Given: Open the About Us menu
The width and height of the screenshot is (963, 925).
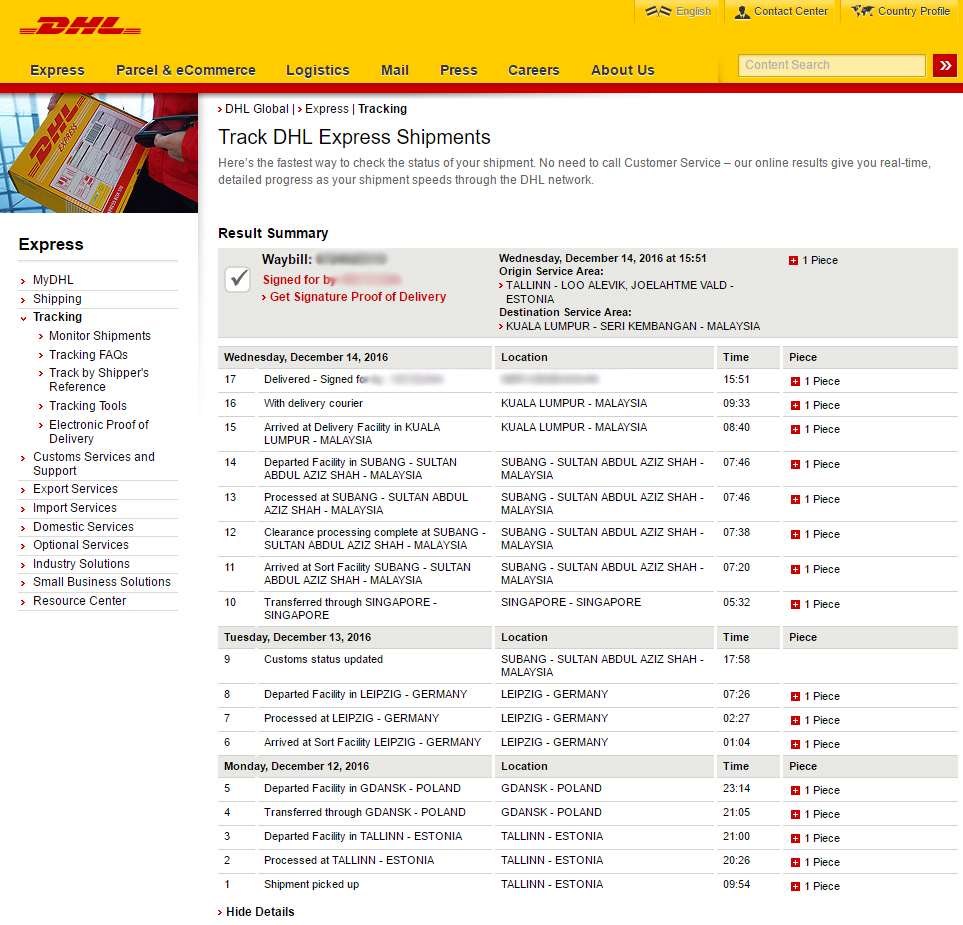Looking at the screenshot, I should (x=623, y=70).
